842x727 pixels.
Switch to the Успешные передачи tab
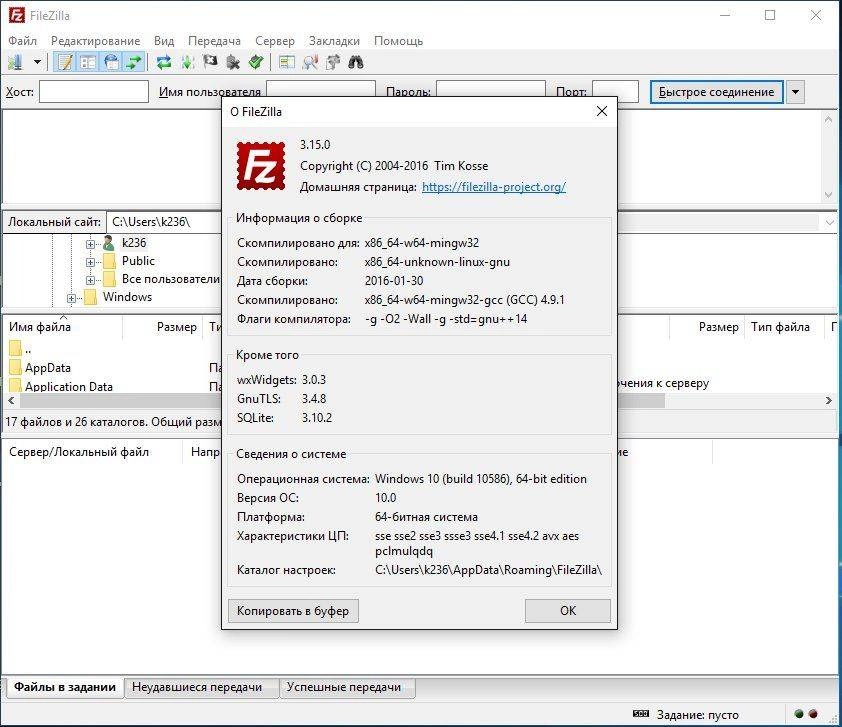344,687
